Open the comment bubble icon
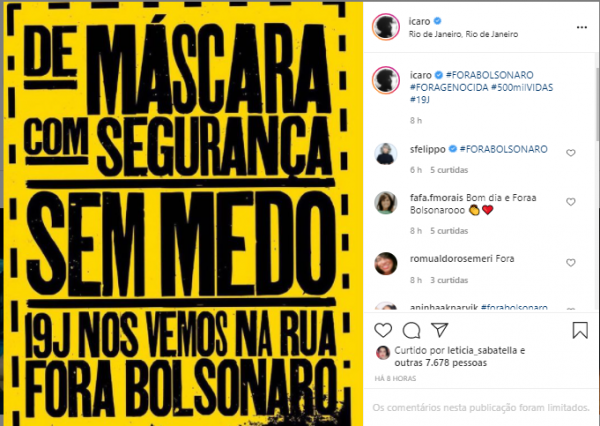This screenshot has height=426, width=600. coord(412,330)
